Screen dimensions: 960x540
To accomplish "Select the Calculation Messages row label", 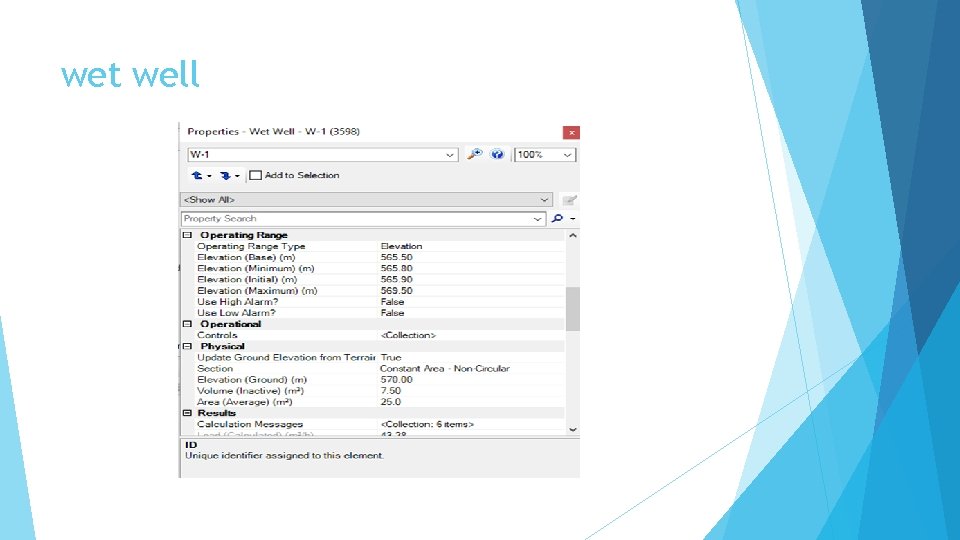I will 250,424.
